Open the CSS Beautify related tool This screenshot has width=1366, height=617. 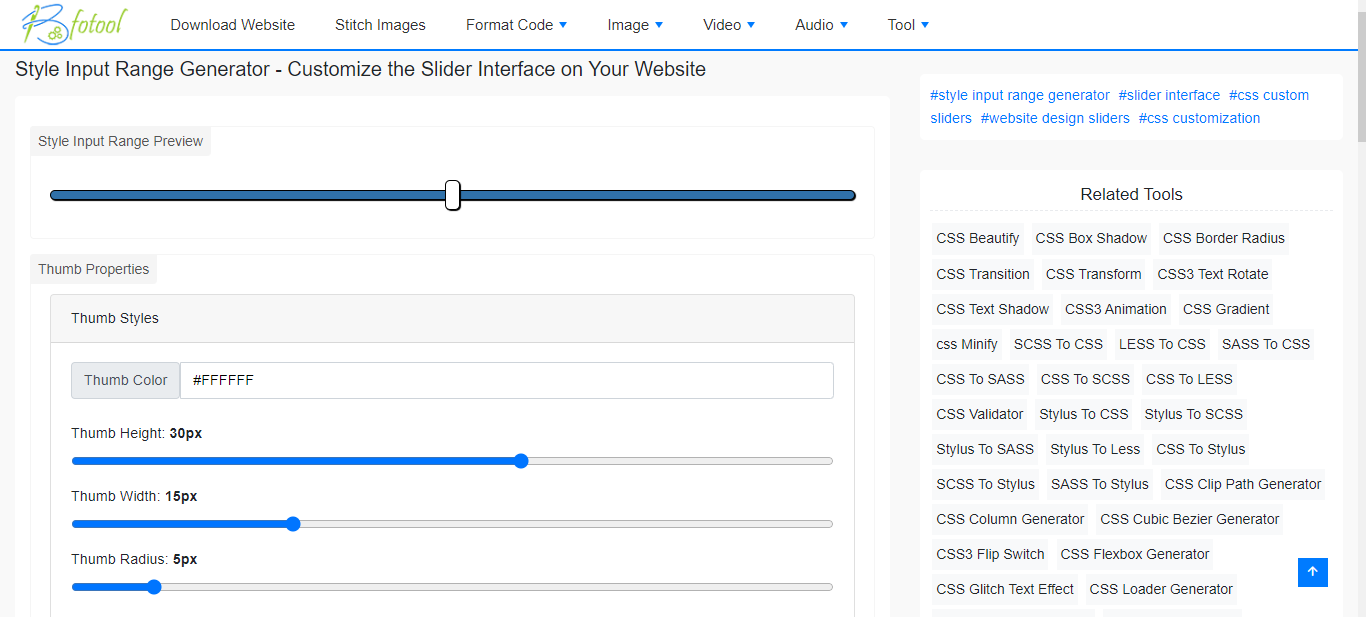click(977, 238)
